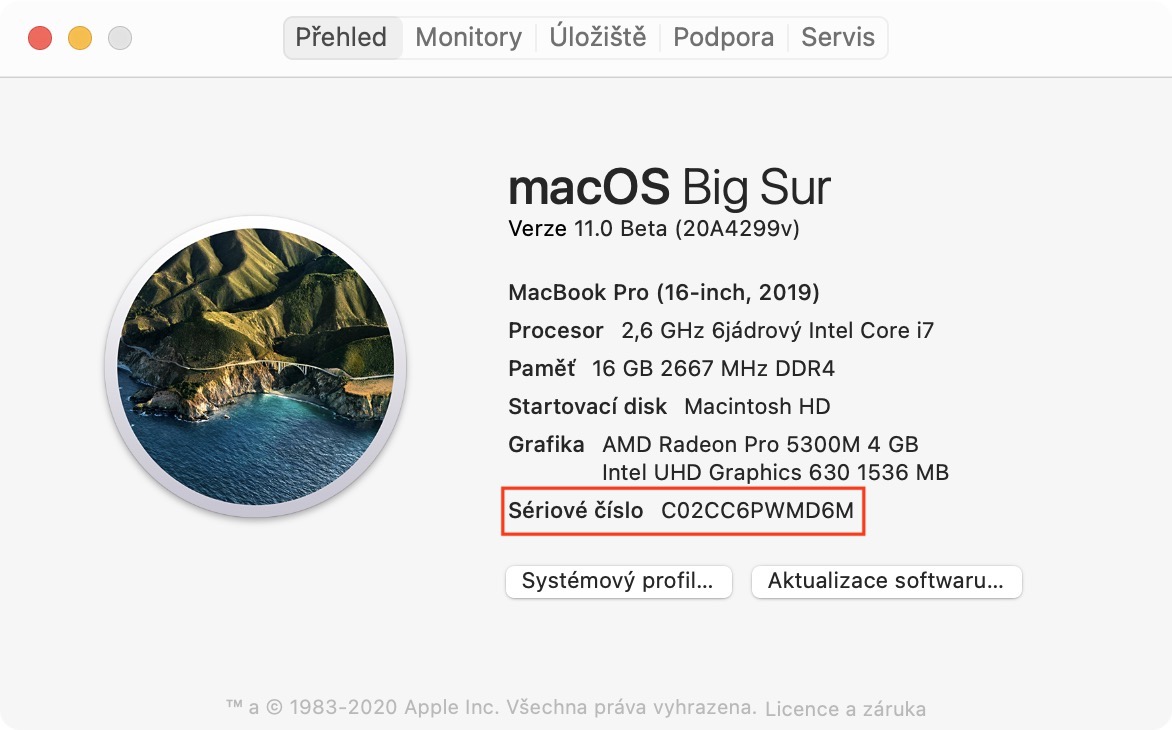This screenshot has height=730, width=1172.
Task: Click the macOS Big Sur title
Action: (x=669, y=188)
